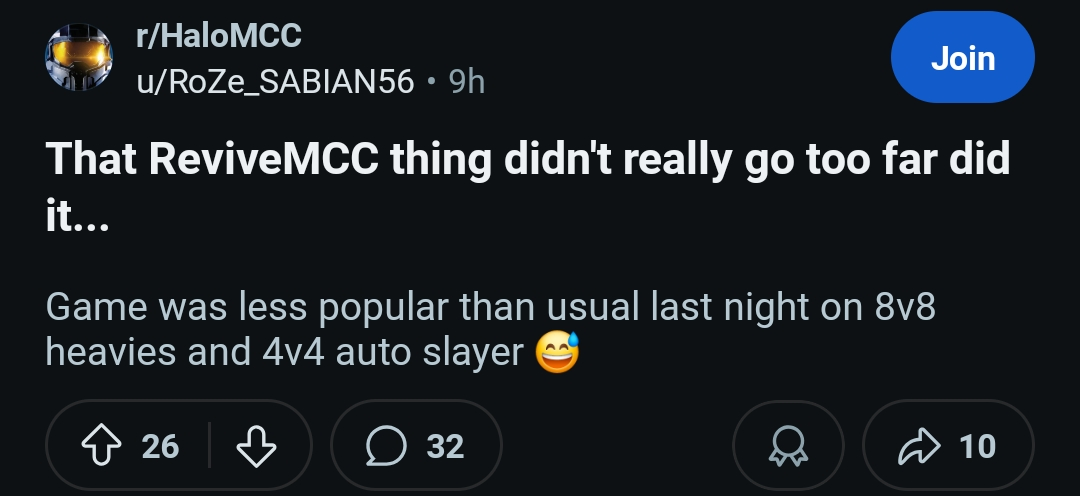1080x496 pixels.
Task: Open the HaloMCC subreddit helmet avatar
Action: point(79,58)
